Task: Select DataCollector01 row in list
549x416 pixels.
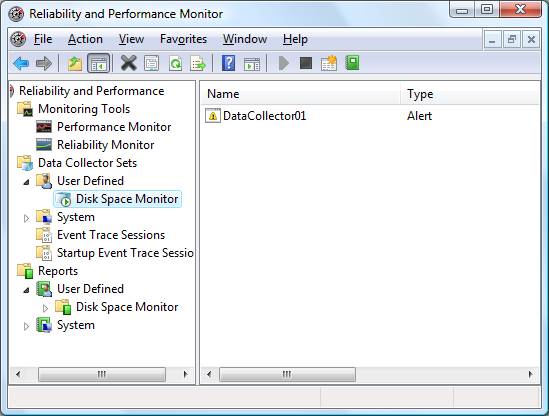Action: tap(264, 116)
